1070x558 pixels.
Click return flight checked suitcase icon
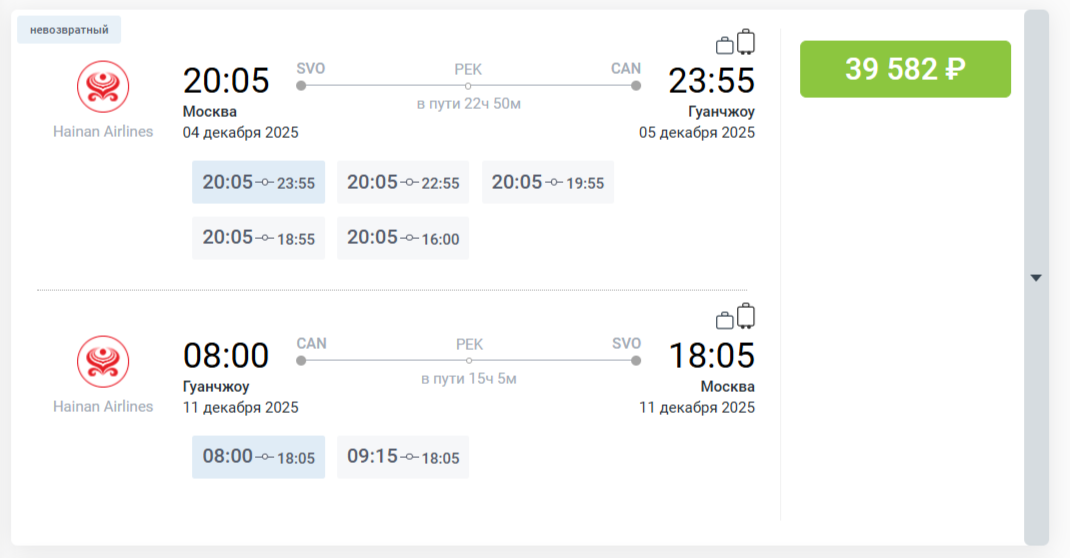745,317
